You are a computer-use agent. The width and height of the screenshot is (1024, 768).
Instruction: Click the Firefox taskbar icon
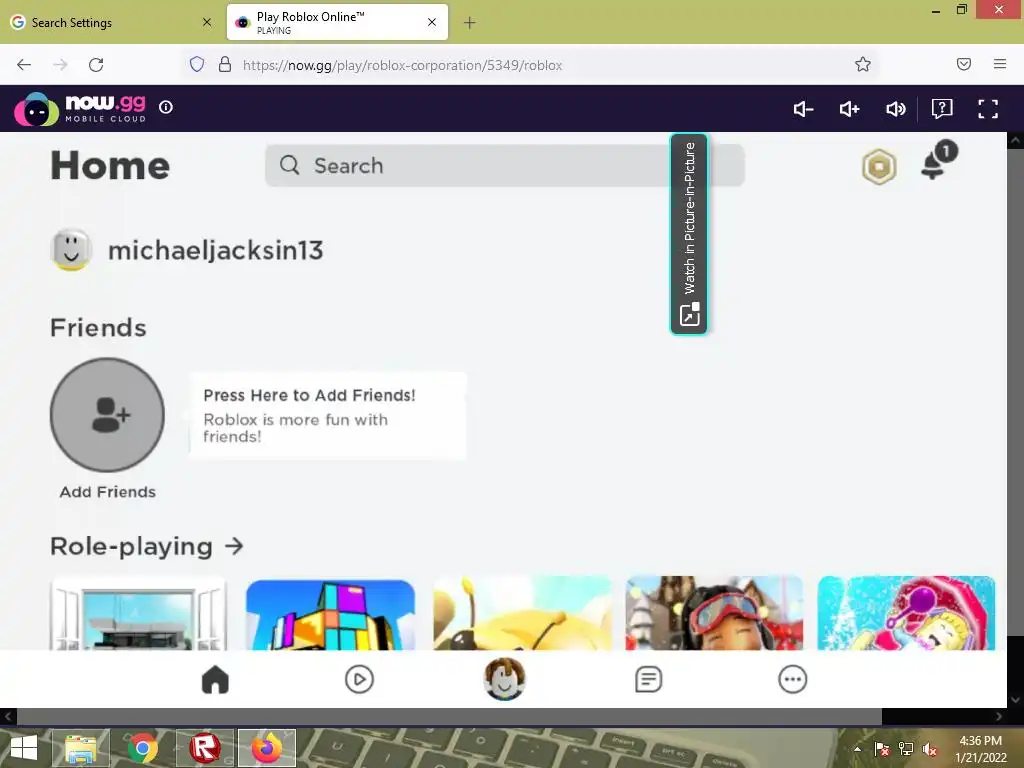pos(266,748)
